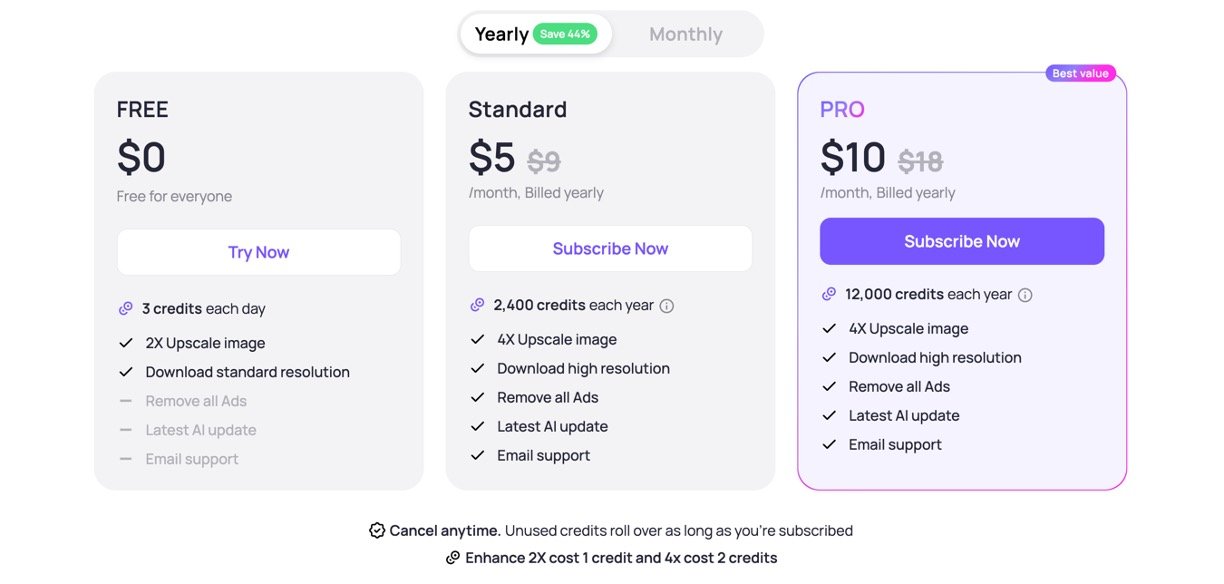Click the Best value badge
Screen dimensions: 1224x584
point(1080,73)
